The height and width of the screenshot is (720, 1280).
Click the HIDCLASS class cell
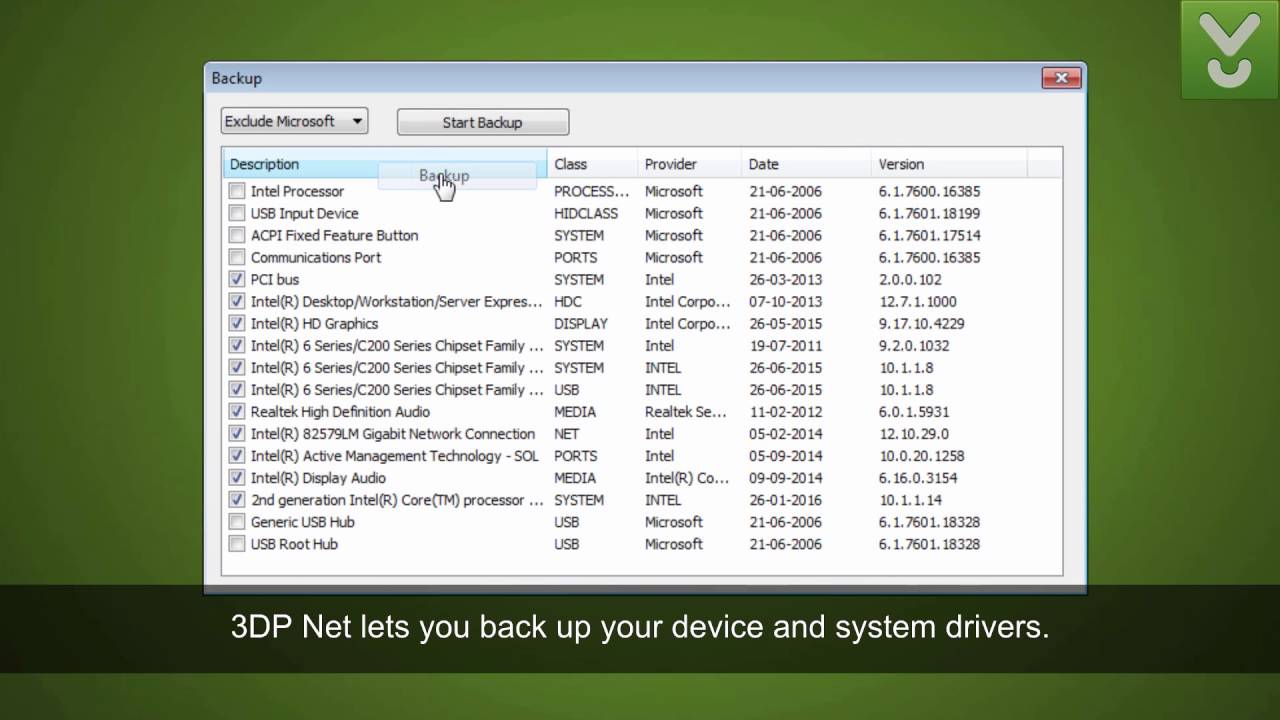[586, 213]
